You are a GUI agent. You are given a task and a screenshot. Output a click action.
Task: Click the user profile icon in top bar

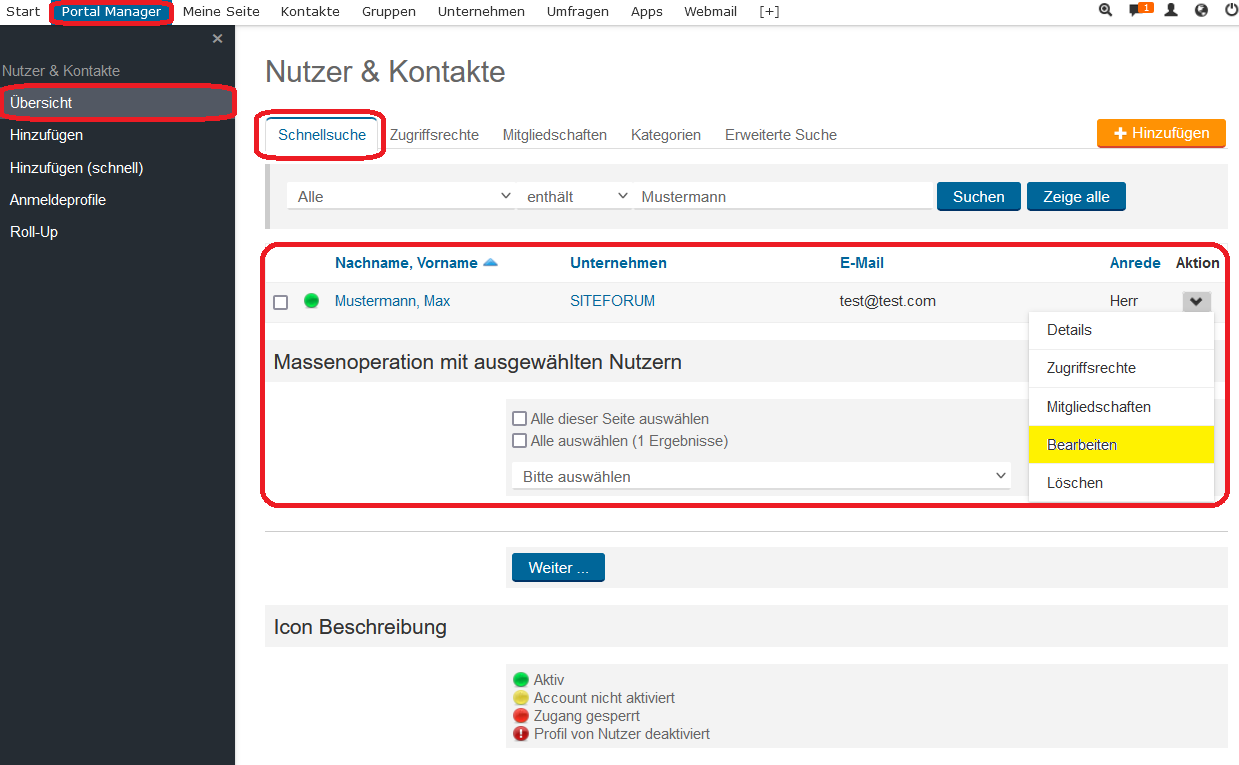point(1171,11)
